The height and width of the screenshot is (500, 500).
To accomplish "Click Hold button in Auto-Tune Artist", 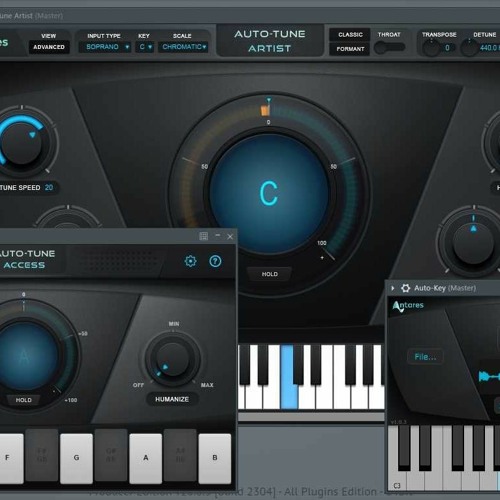I will [269, 274].
